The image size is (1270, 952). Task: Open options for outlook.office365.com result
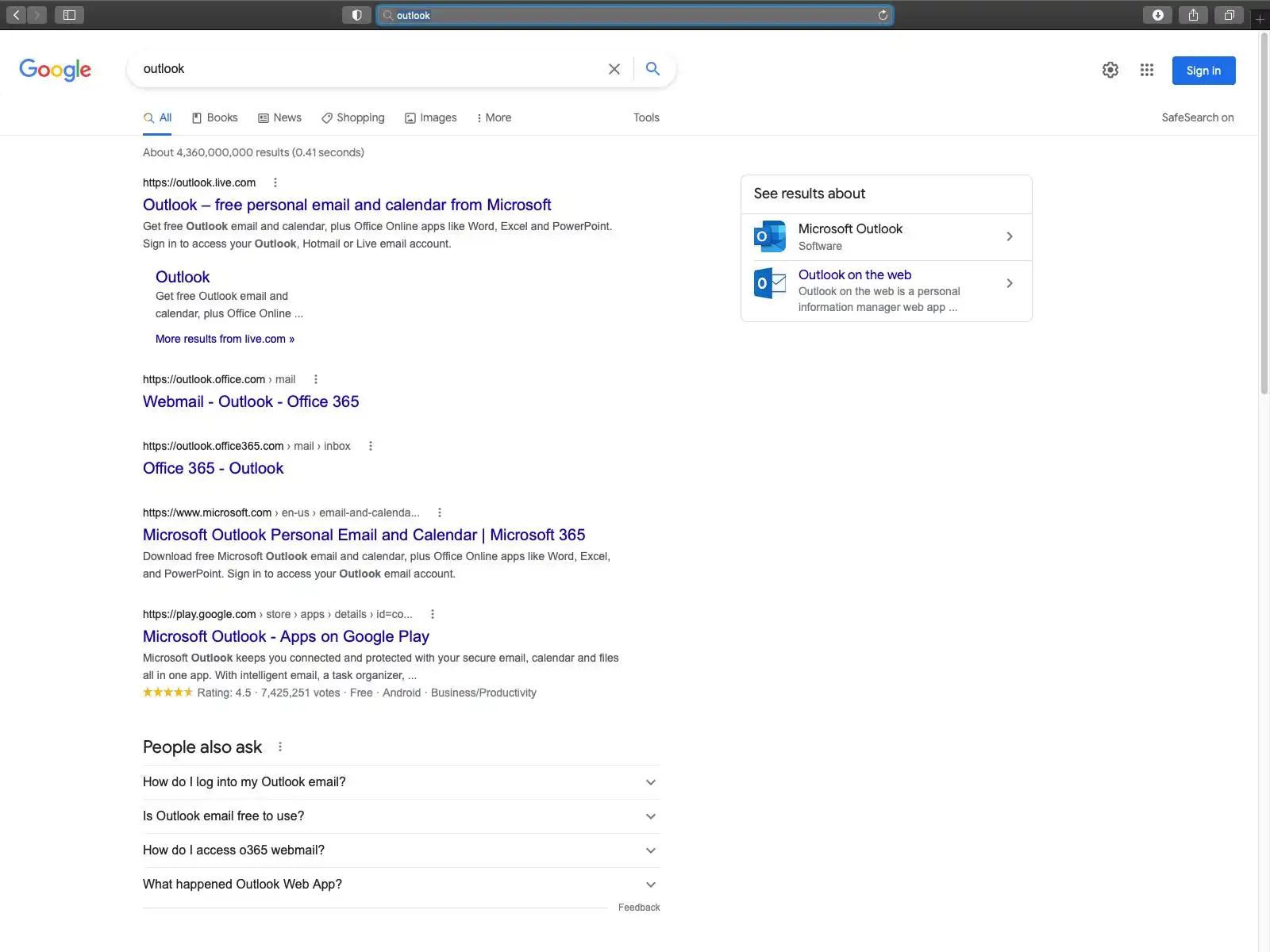[x=371, y=446]
